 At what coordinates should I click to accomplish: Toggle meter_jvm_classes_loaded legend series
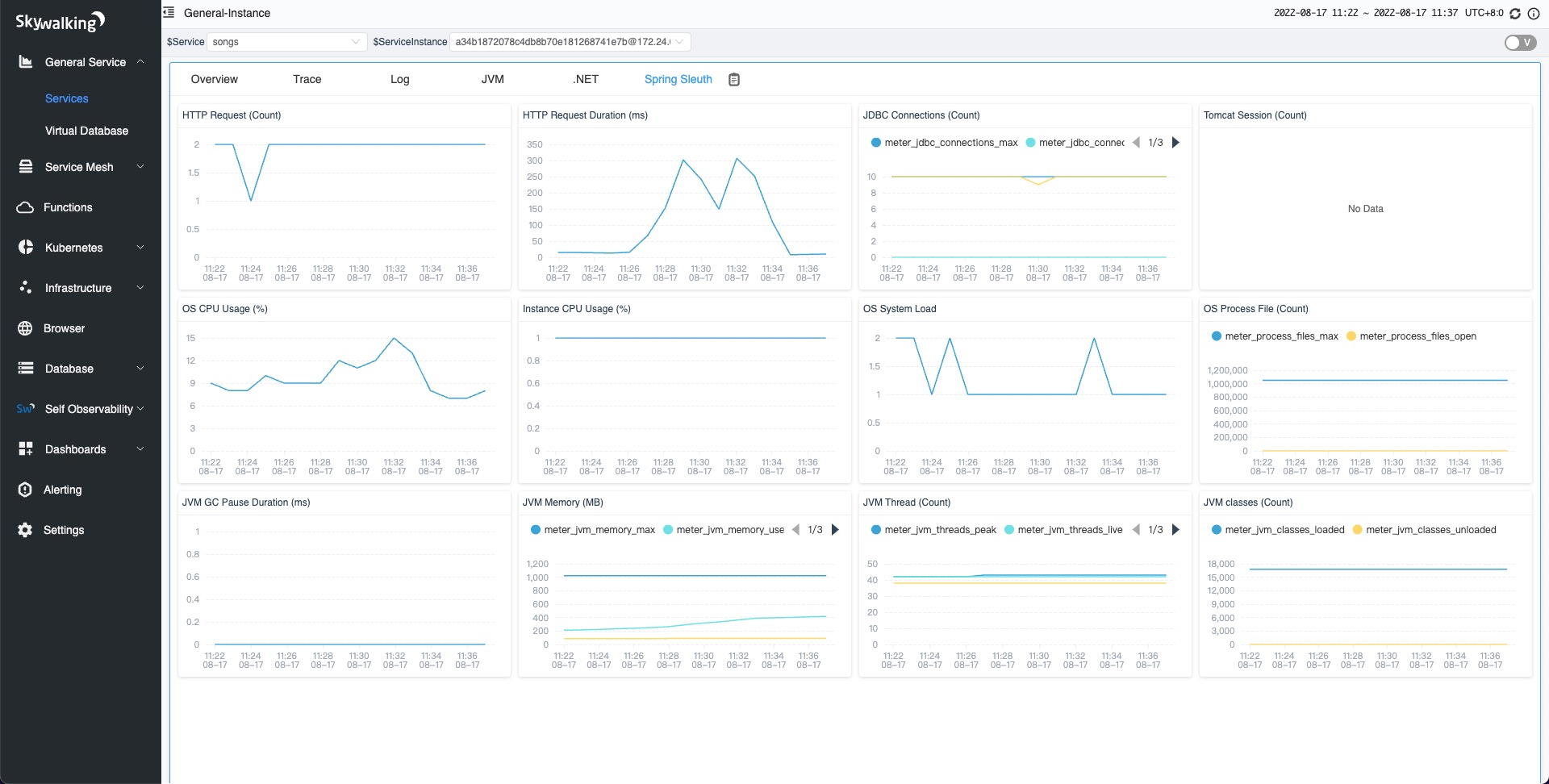click(x=1278, y=530)
